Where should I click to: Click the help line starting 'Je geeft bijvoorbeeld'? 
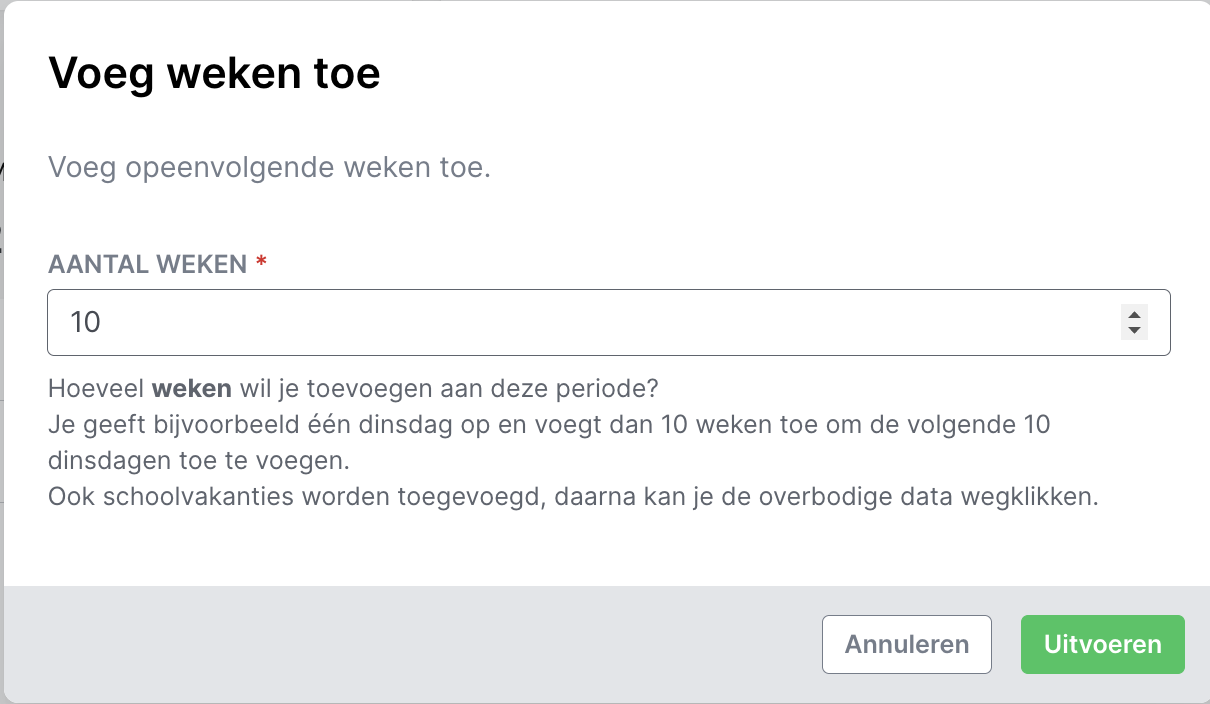coord(548,424)
